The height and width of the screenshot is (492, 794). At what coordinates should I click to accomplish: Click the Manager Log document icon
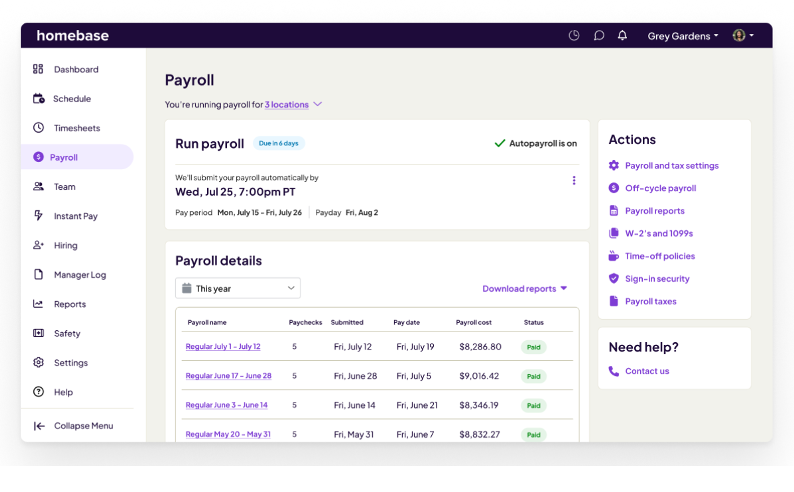click(38, 274)
